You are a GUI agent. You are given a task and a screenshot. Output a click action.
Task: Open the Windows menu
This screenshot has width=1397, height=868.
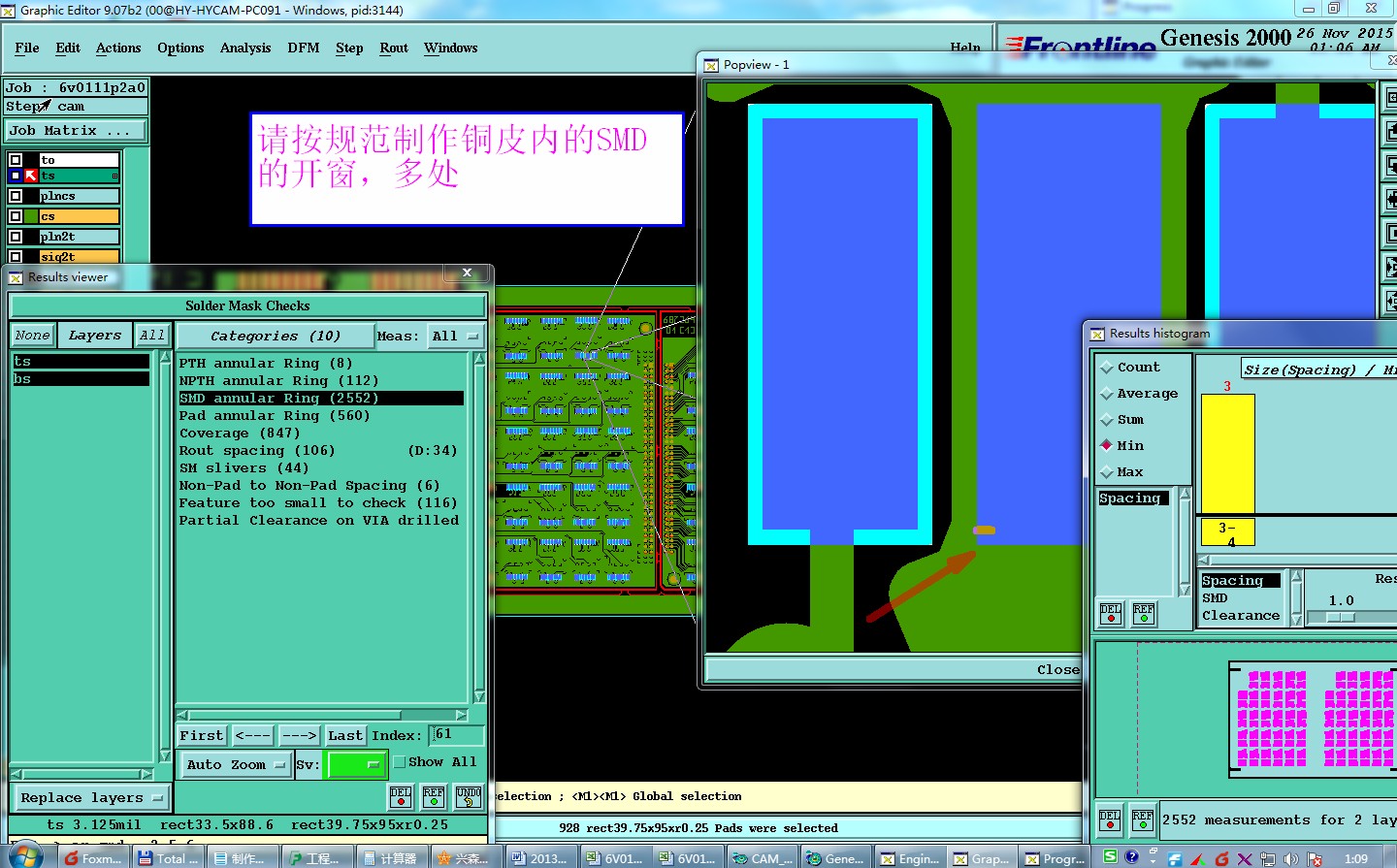click(x=451, y=48)
